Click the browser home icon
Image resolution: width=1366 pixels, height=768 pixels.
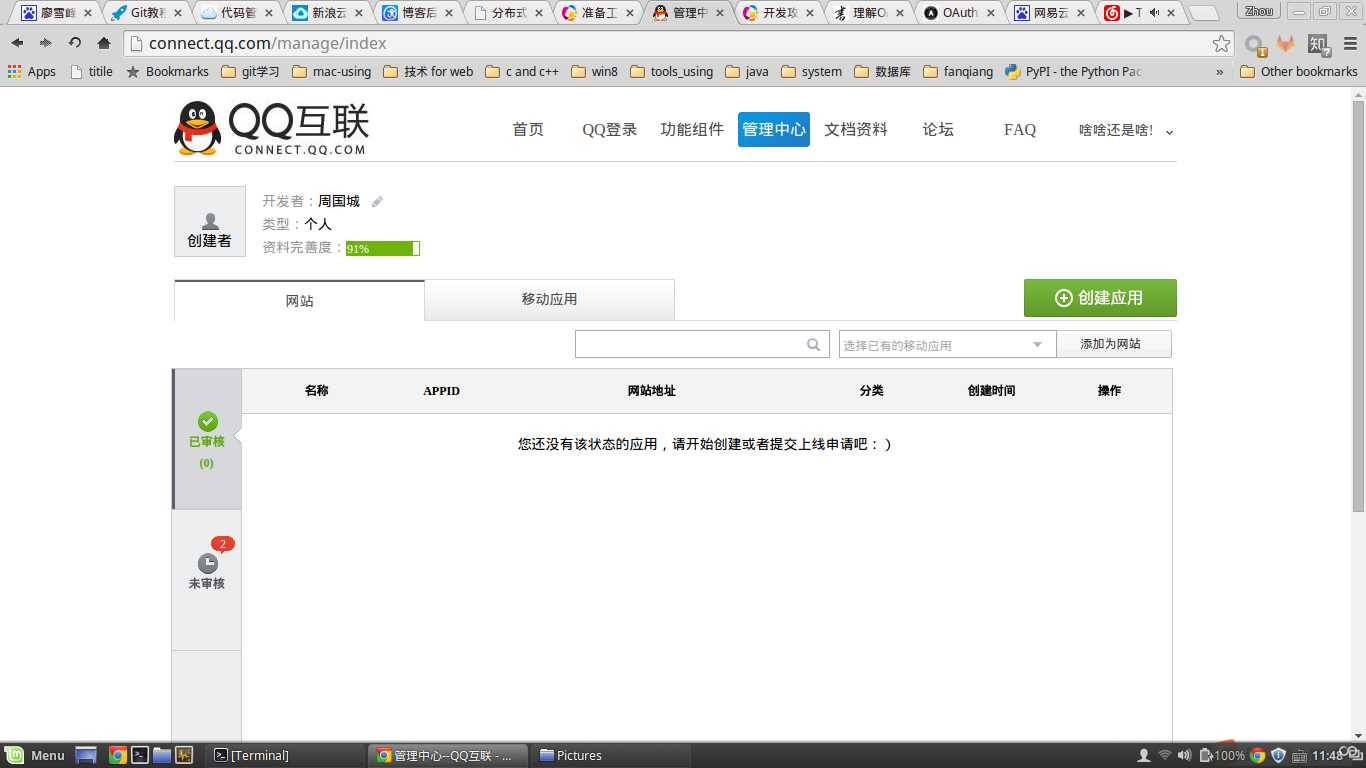[x=104, y=43]
